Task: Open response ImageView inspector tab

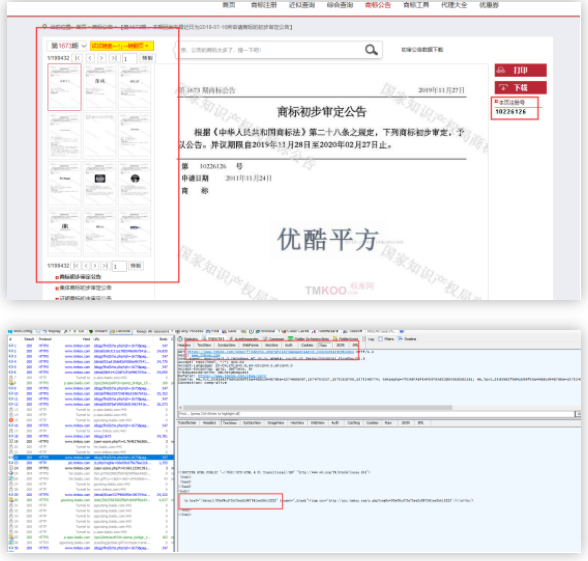Action: point(275,423)
